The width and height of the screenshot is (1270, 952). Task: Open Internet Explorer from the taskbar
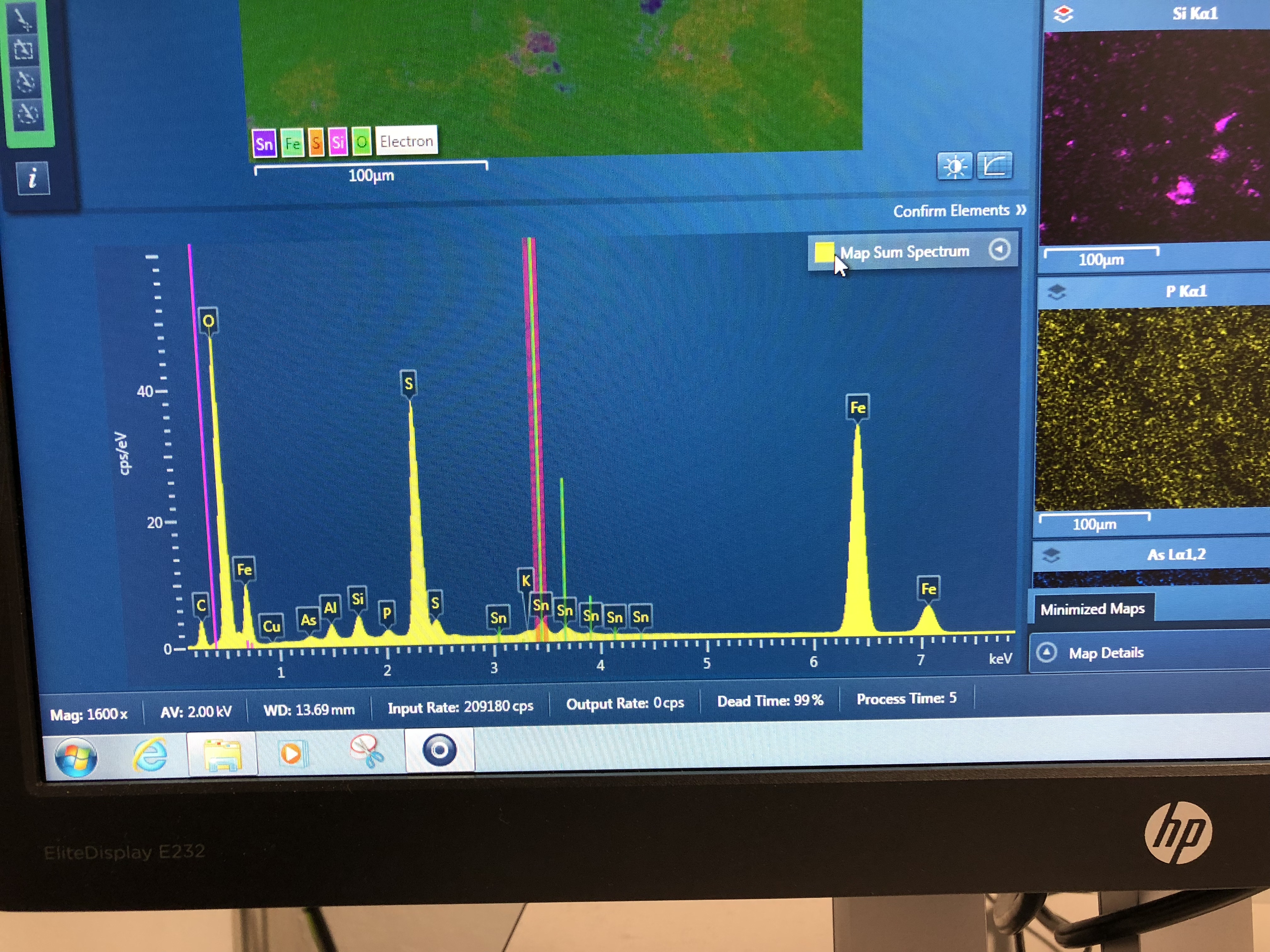coord(150,754)
